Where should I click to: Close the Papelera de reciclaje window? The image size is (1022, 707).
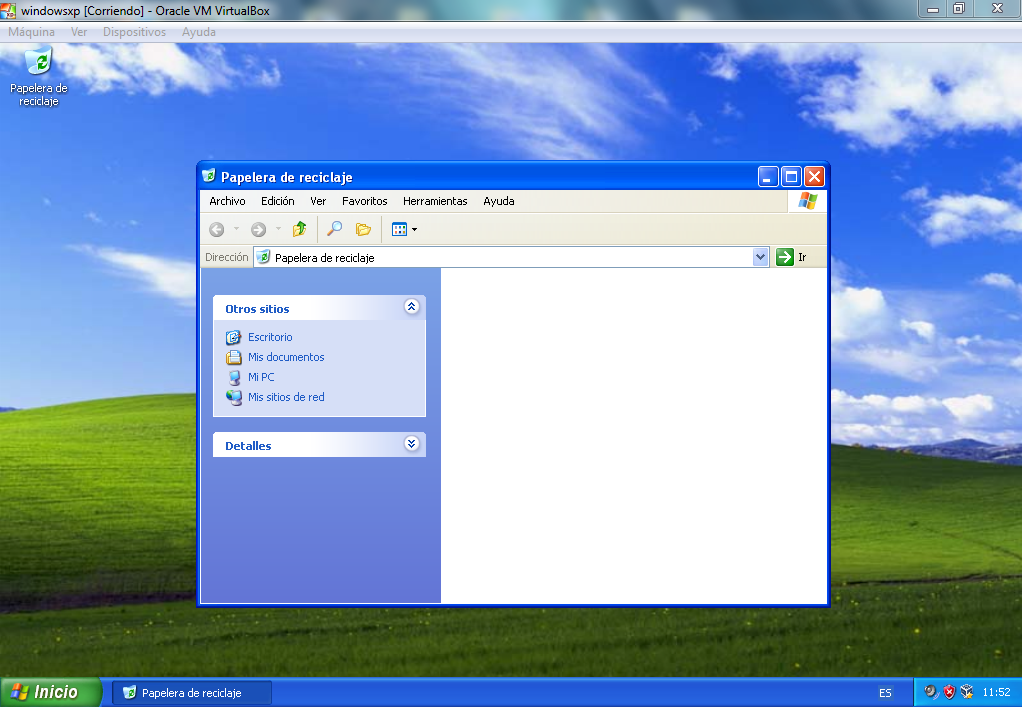point(815,177)
